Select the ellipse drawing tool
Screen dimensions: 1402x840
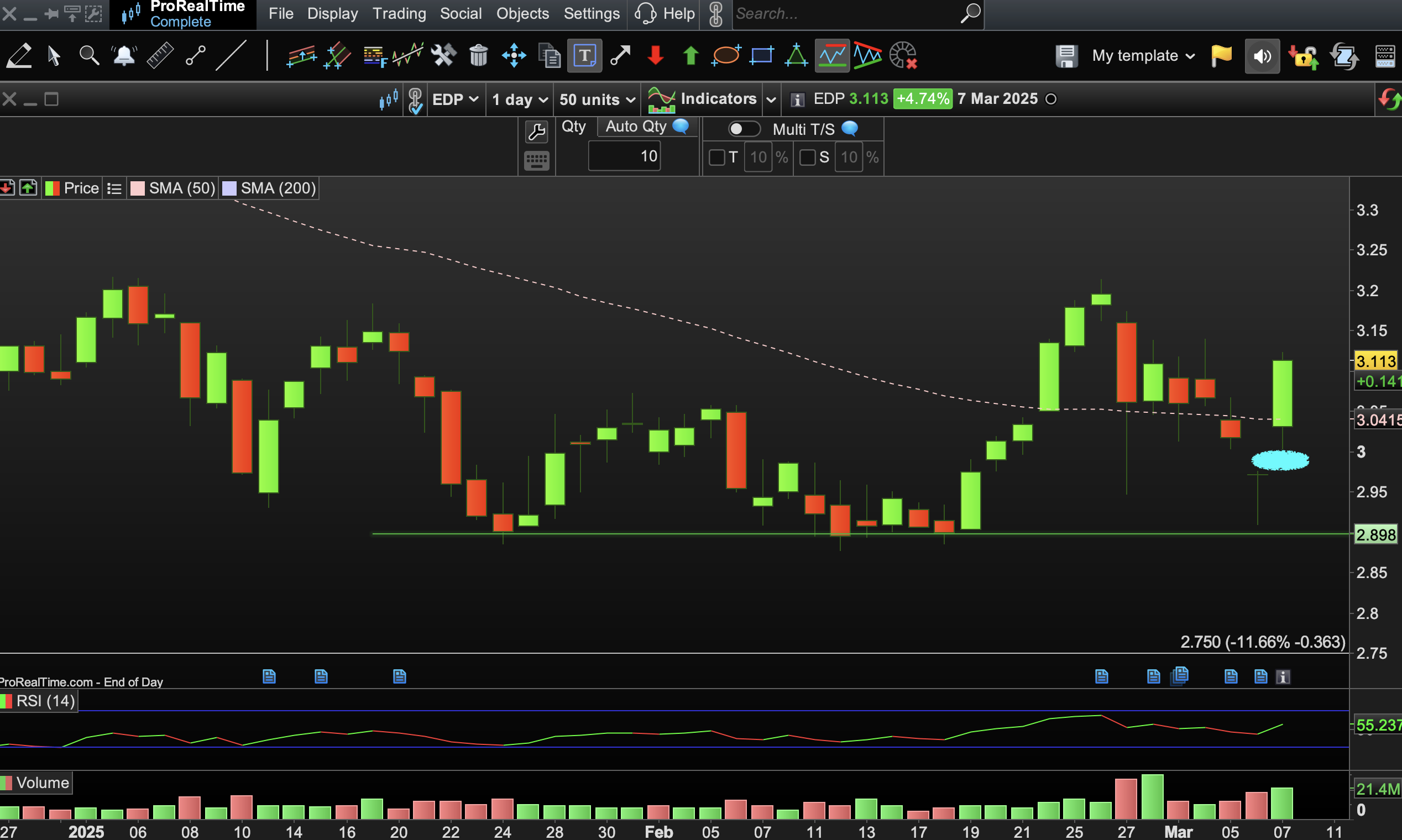pyautogui.click(x=725, y=55)
